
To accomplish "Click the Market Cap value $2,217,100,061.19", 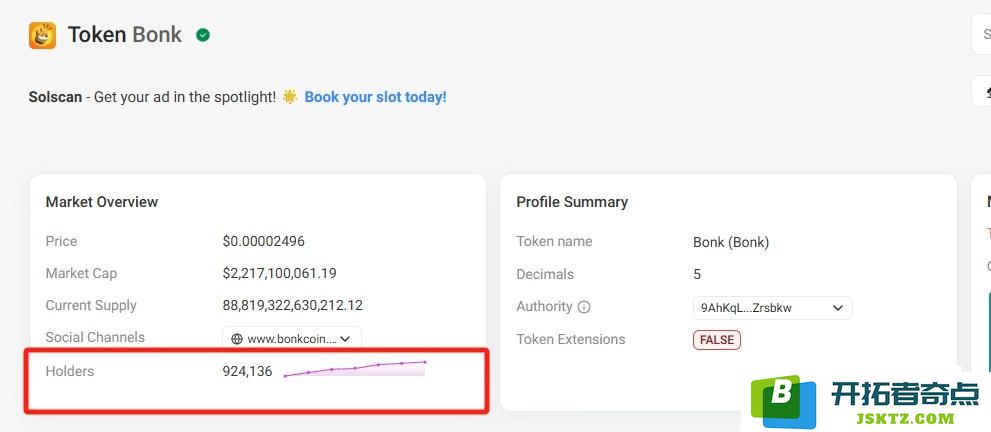I will pyautogui.click(x=279, y=273).
